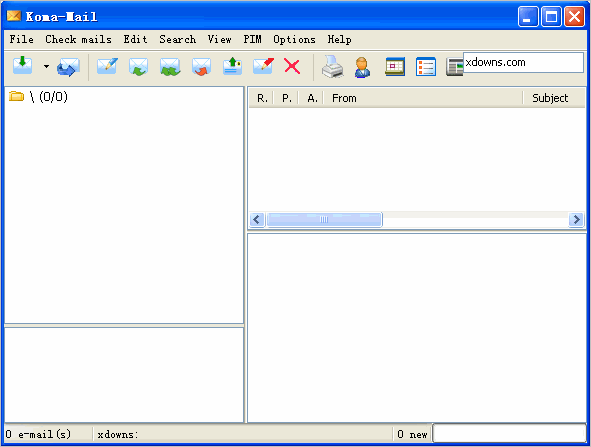The width and height of the screenshot is (591, 447).
Task: Open the Search menu
Action: tap(178, 39)
